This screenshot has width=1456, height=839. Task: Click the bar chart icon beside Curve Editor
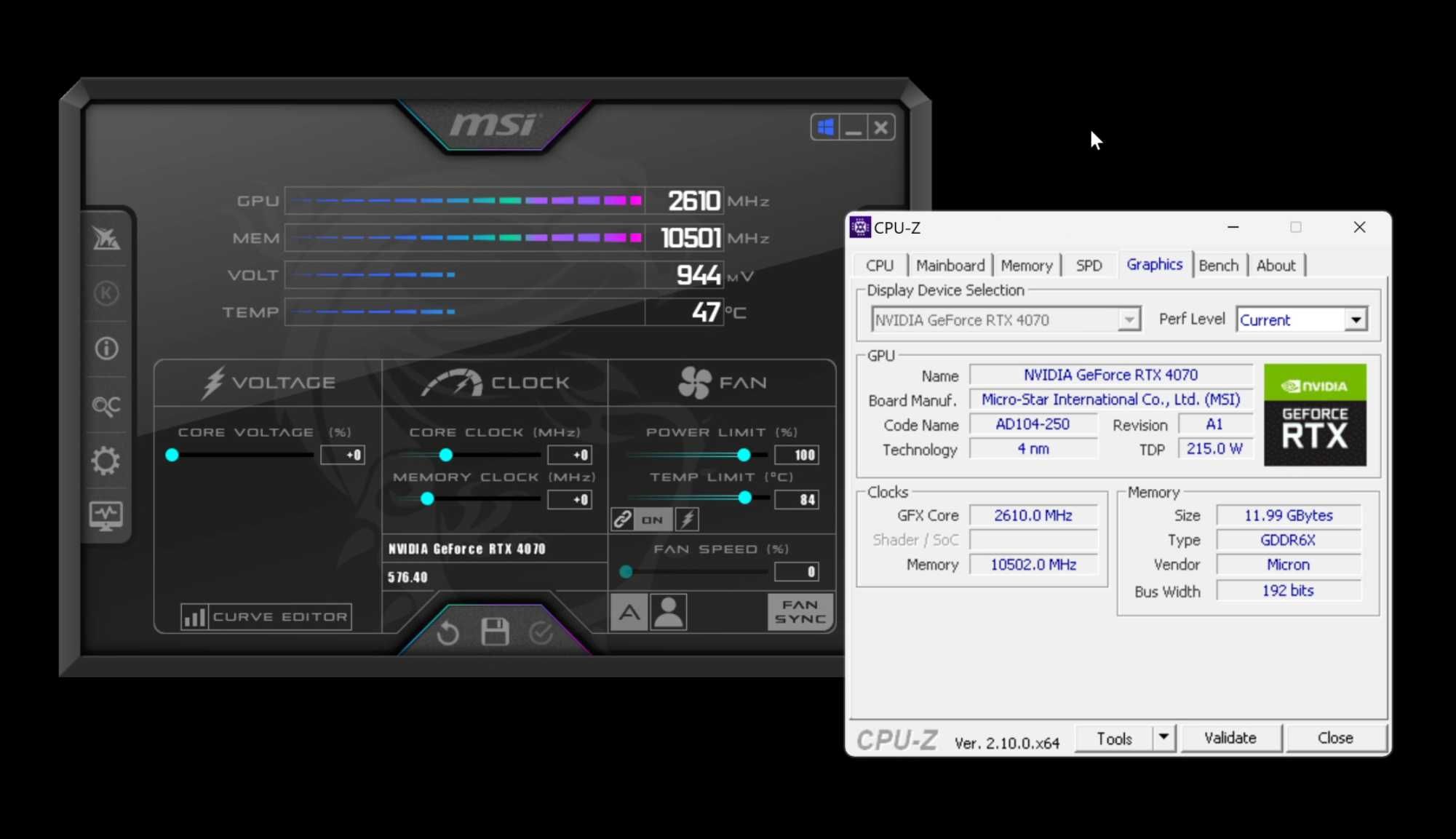pos(194,617)
